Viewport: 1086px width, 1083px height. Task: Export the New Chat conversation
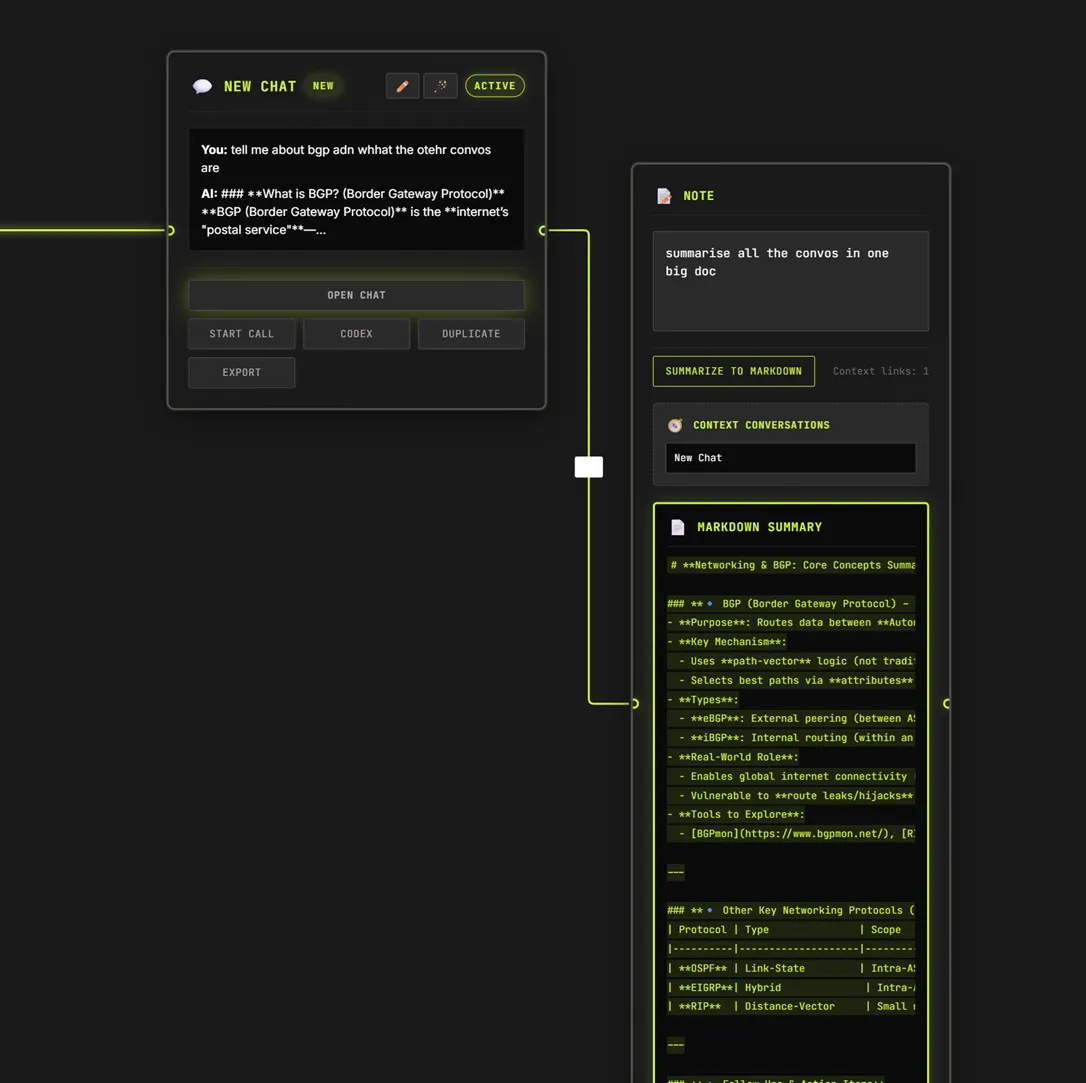pyautogui.click(x=242, y=373)
